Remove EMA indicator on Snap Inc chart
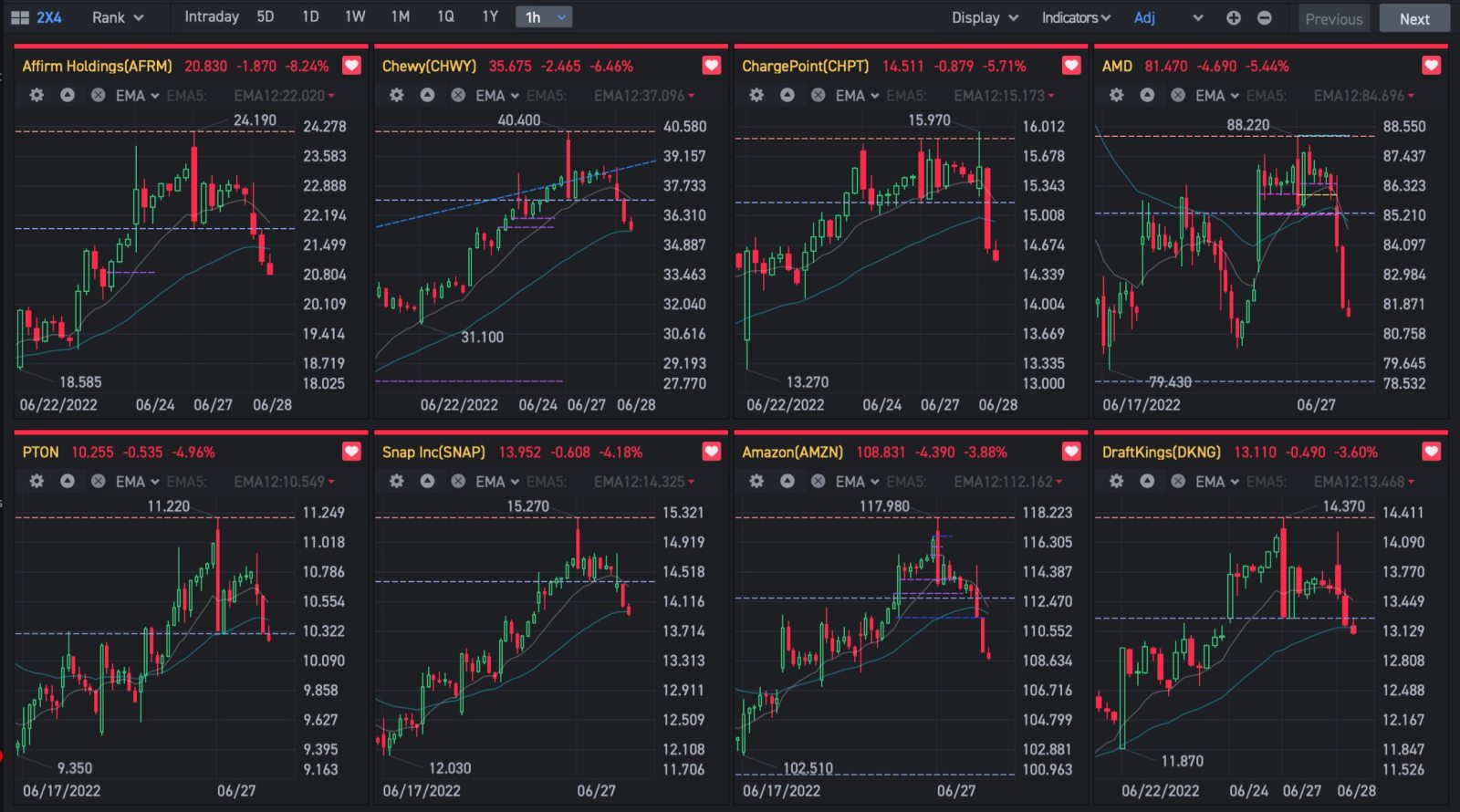This screenshot has height=812, width=1460. tap(458, 481)
